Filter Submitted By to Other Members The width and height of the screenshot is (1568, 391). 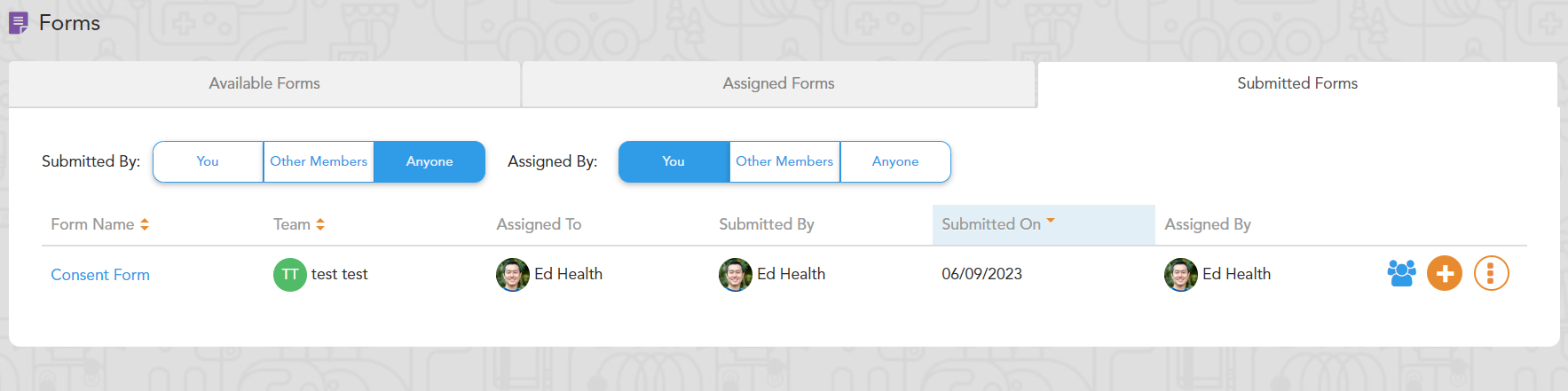click(319, 161)
